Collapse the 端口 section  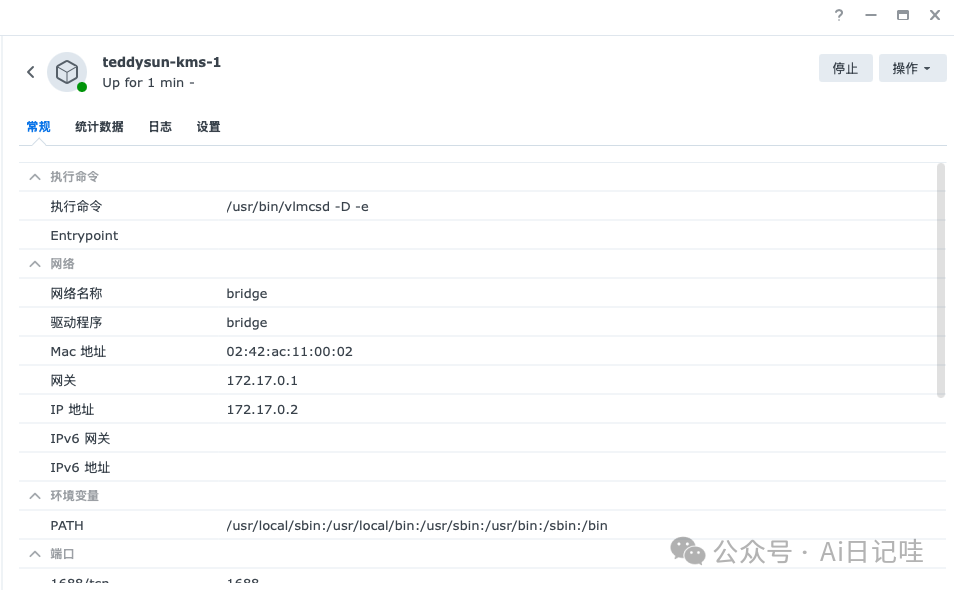pyautogui.click(x=35, y=554)
